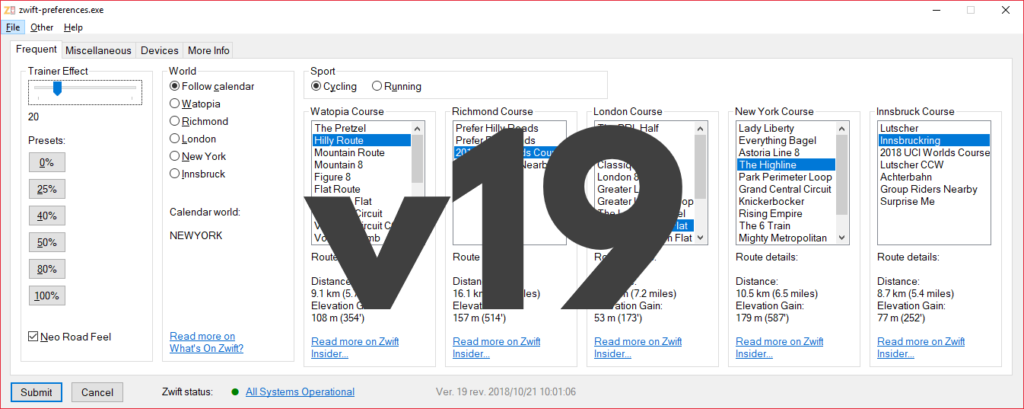
Task: Open the Other menu
Action: (x=42, y=27)
